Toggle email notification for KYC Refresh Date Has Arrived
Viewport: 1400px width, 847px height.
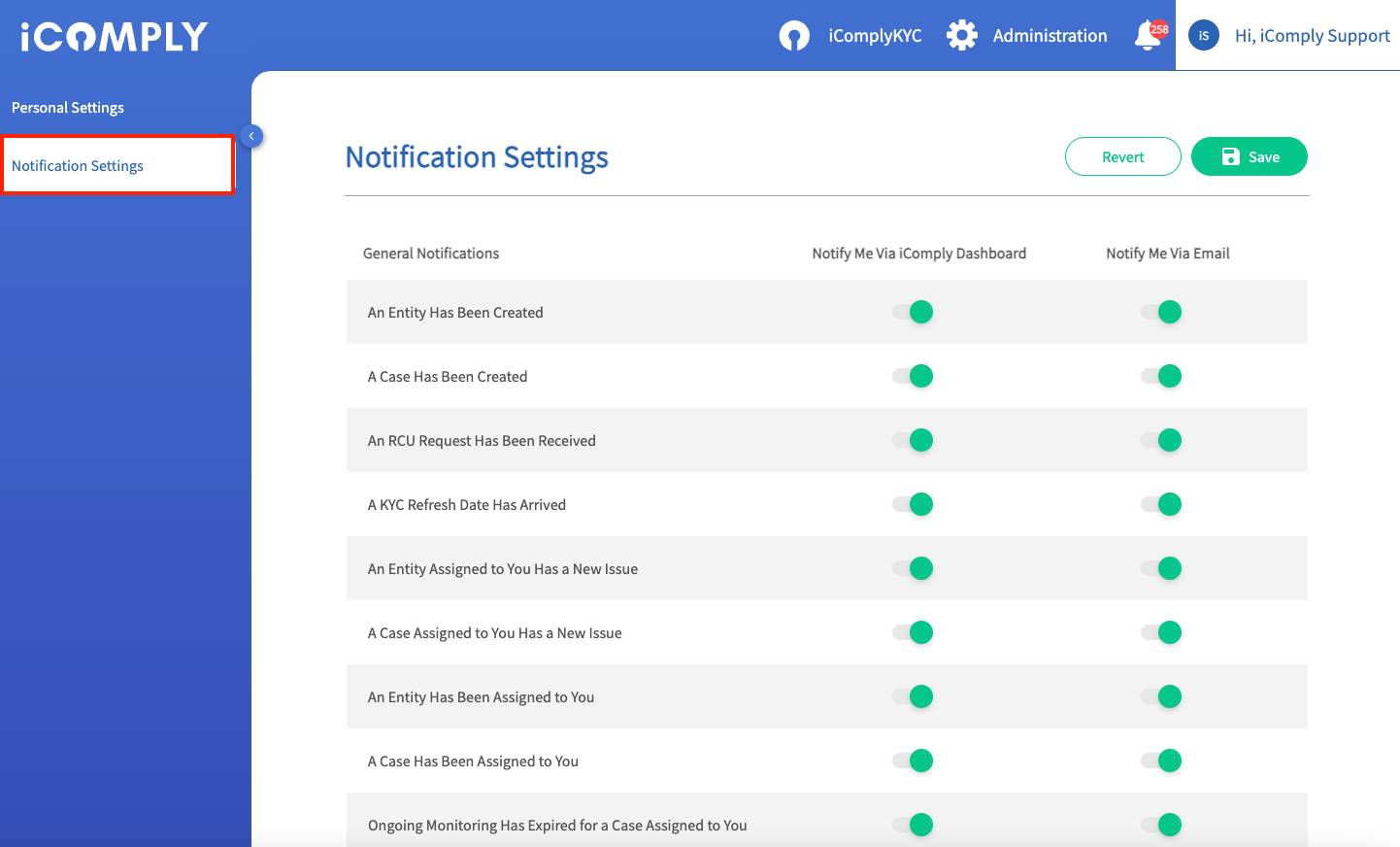1161,504
